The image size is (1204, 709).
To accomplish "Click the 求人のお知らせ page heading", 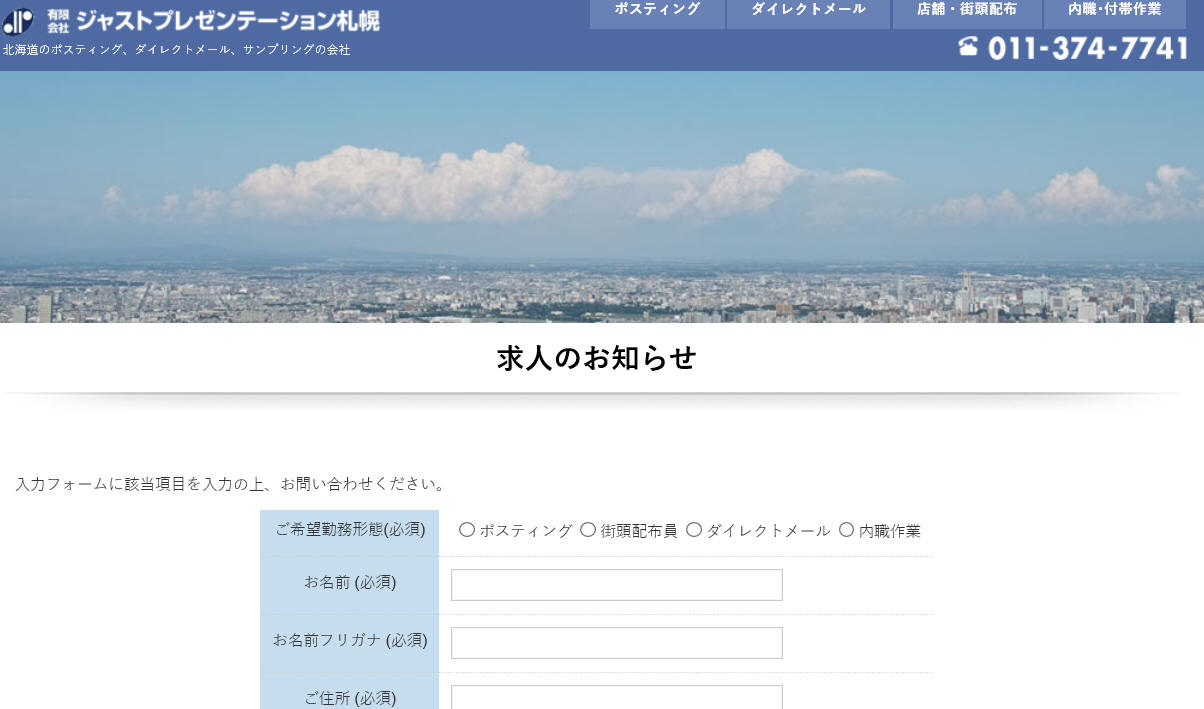I will pyautogui.click(x=596, y=358).
